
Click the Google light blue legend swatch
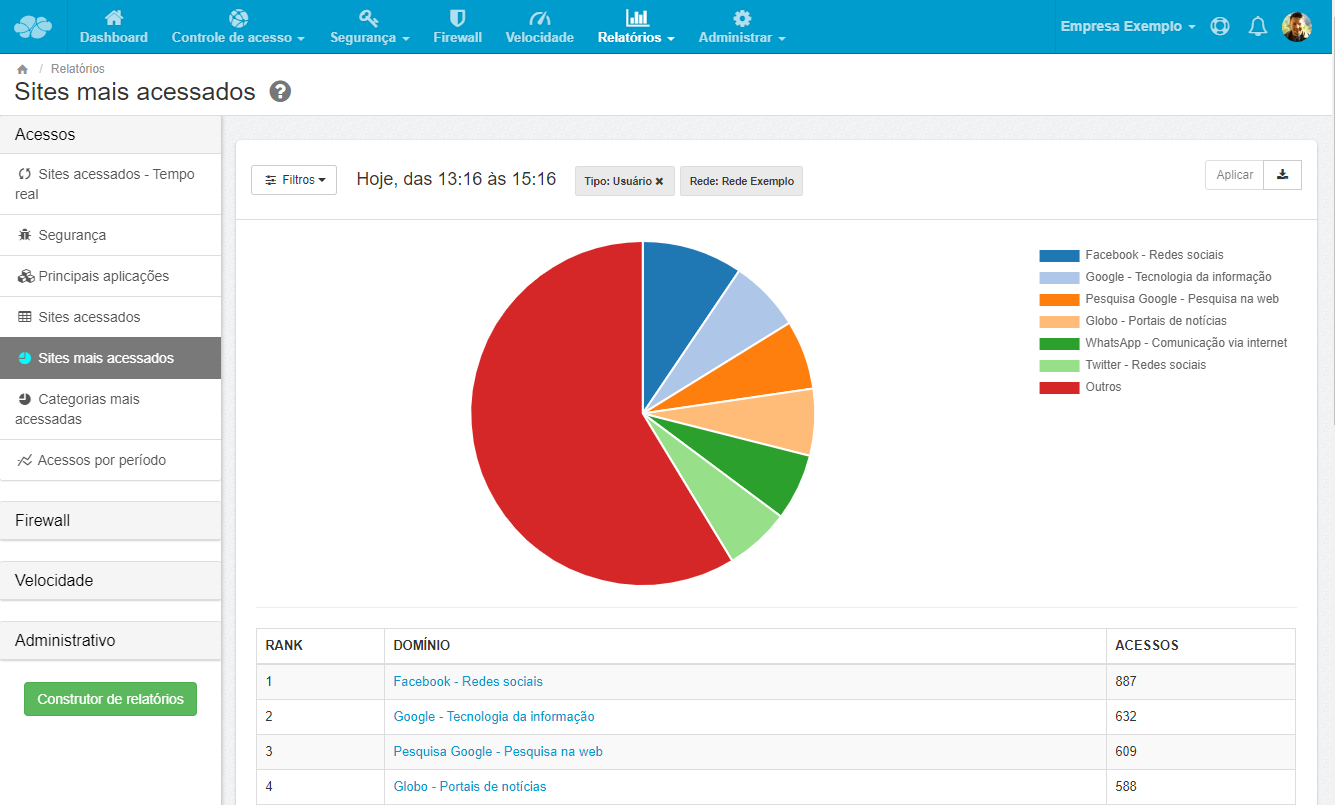click(x=1059, y=278)
